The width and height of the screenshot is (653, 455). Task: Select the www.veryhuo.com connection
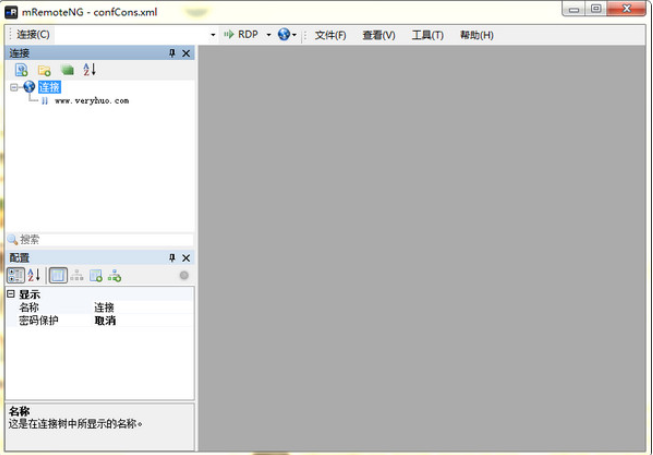pyautogui.click(x=91, y=101)
